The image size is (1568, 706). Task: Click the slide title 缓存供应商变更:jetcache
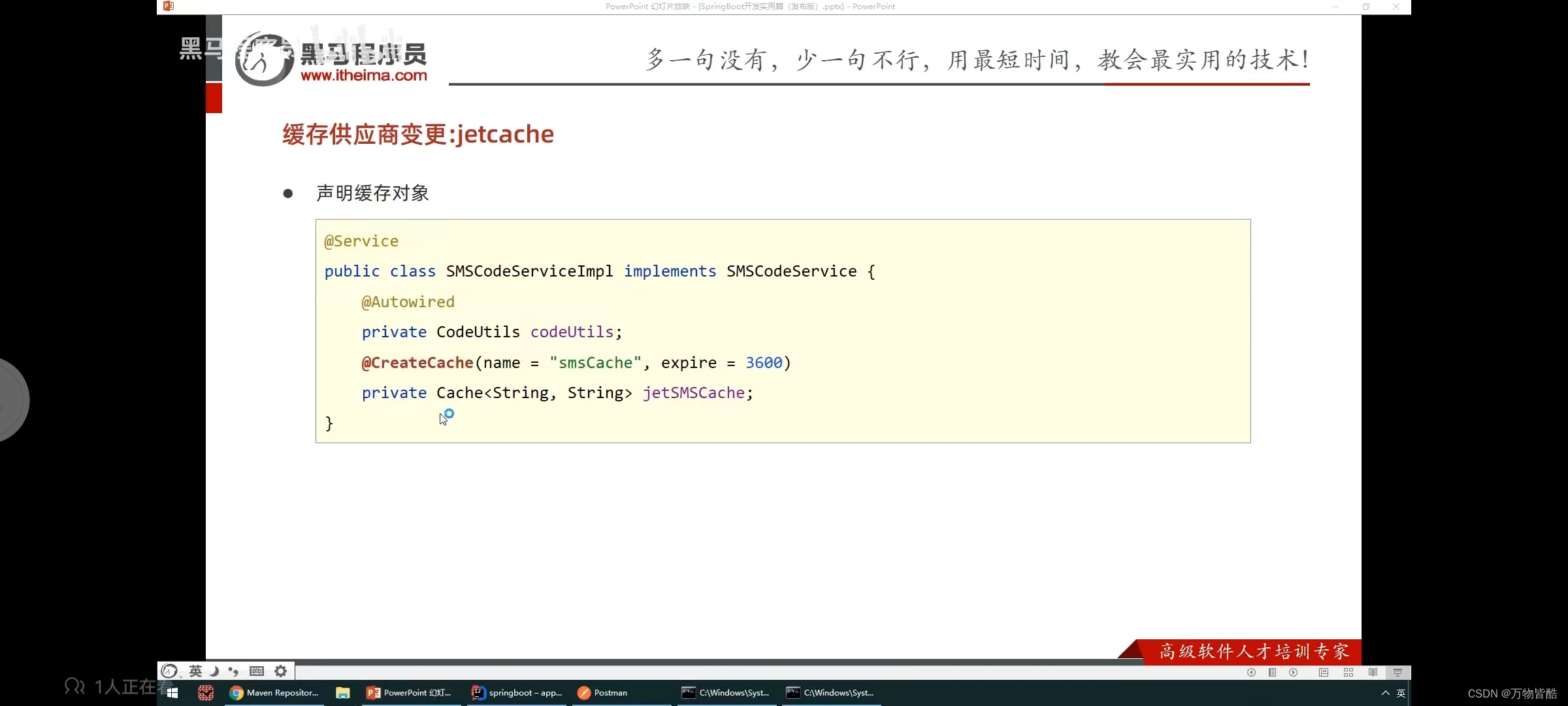point(418,134)
